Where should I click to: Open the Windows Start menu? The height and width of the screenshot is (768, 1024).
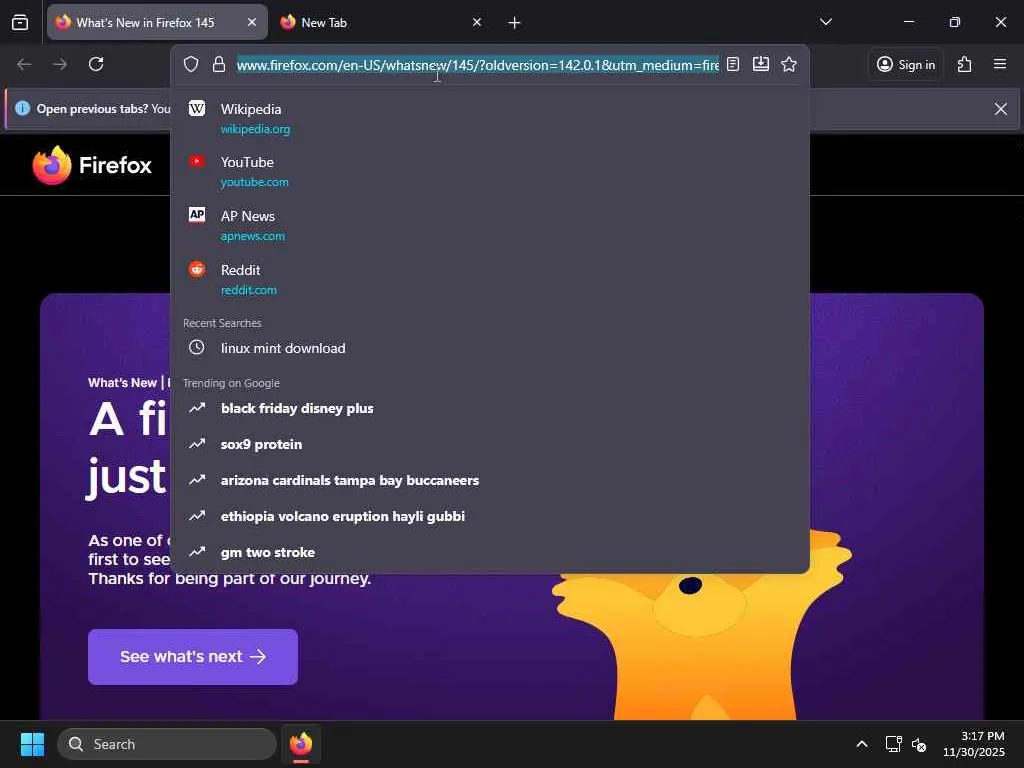pos(32,744)
